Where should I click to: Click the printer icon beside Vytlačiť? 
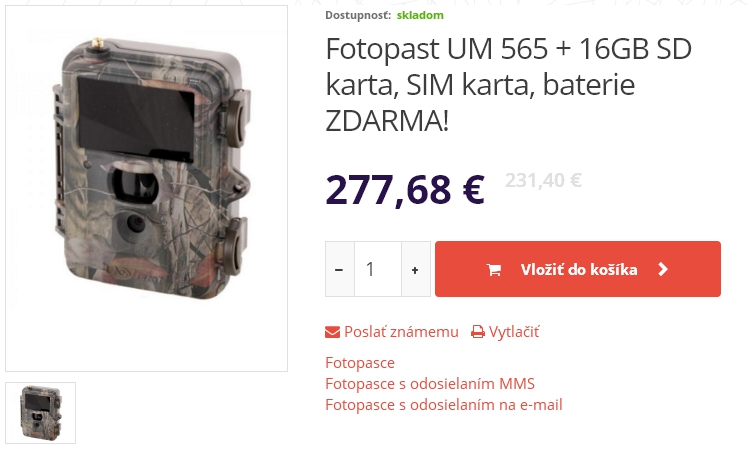[478, 332]
